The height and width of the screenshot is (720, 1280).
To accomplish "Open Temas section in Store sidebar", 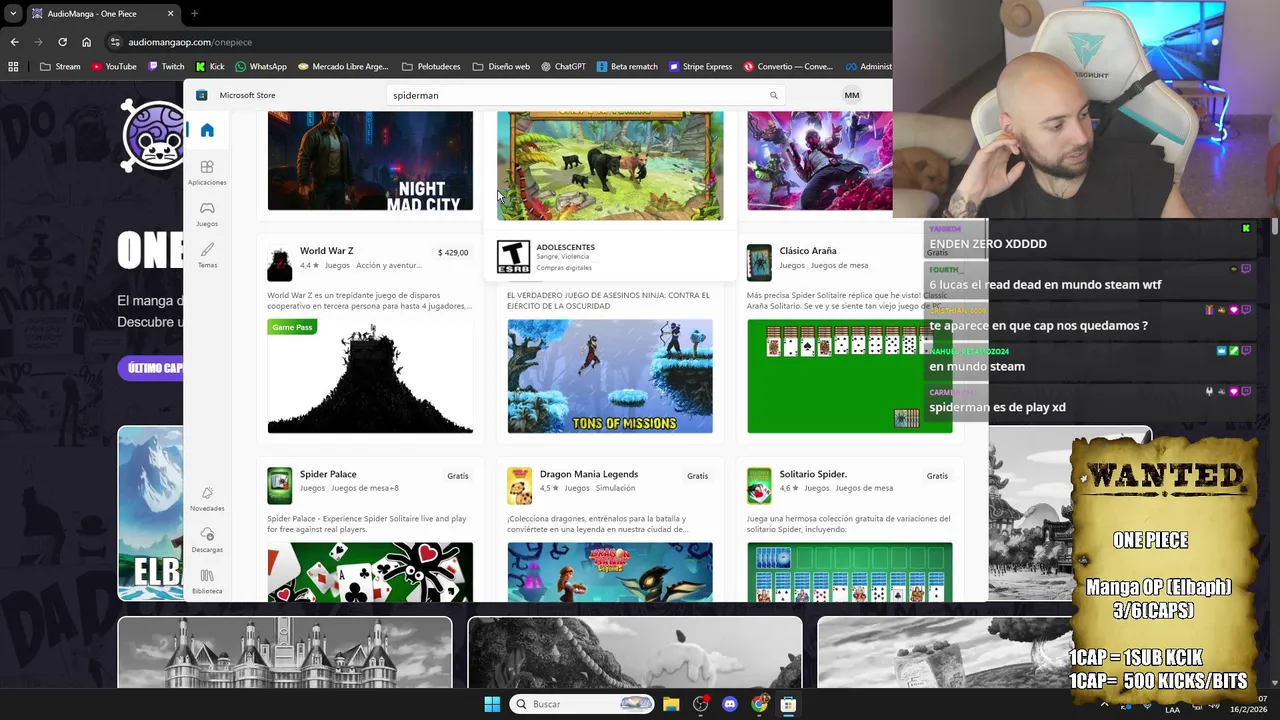I will (207, 255).
